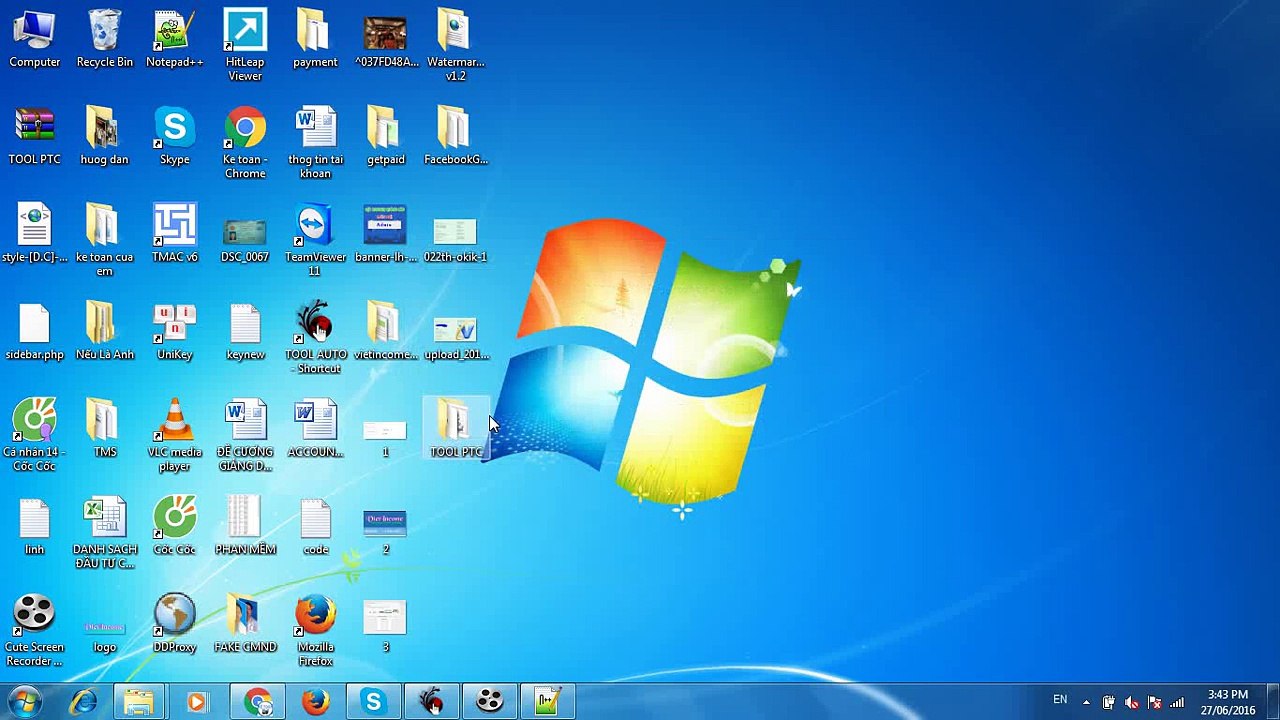Select the Cốc Cốc browser shortcut beside the DANH SACH Excel file
This screenshot has height=720, width=1280.
(x=175, y=526)
